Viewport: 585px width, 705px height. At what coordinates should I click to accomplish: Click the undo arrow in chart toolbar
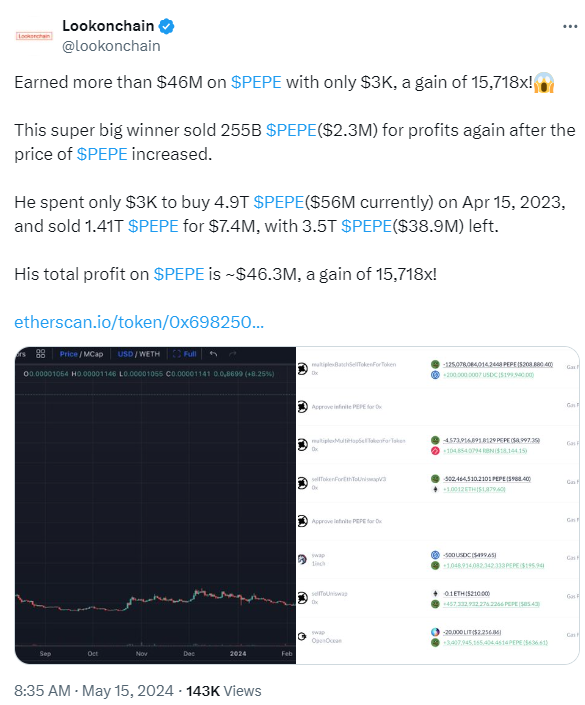click(213, 354)
